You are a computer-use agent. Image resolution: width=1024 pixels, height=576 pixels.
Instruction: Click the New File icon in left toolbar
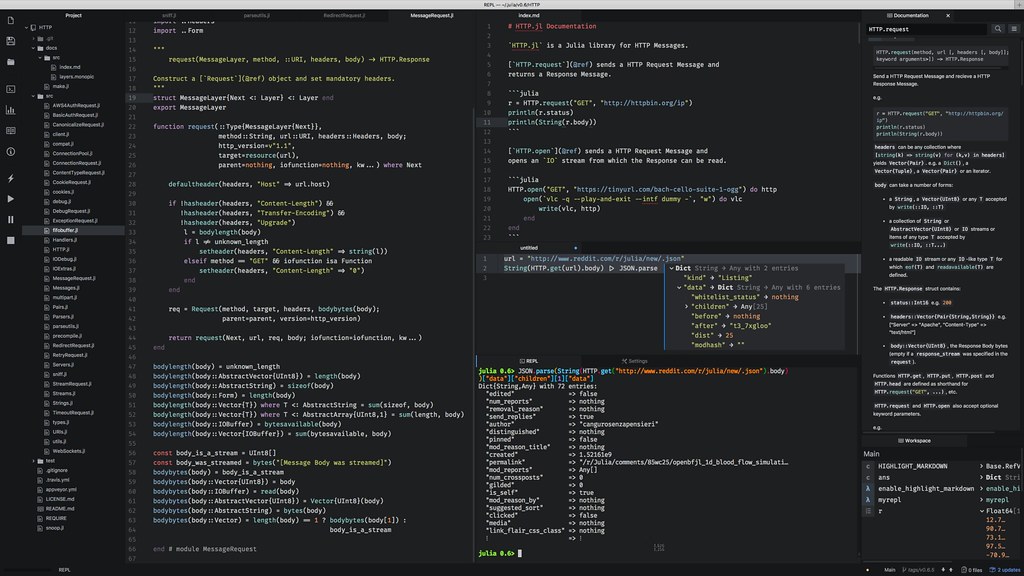(x=10, y=20)
